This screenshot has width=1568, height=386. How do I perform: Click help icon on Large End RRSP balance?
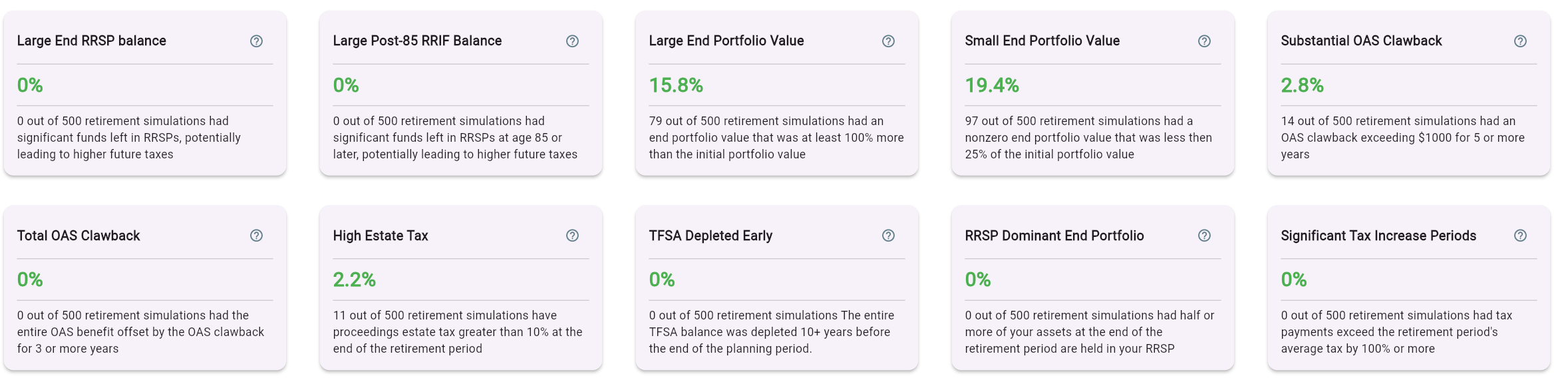point(256,41)
